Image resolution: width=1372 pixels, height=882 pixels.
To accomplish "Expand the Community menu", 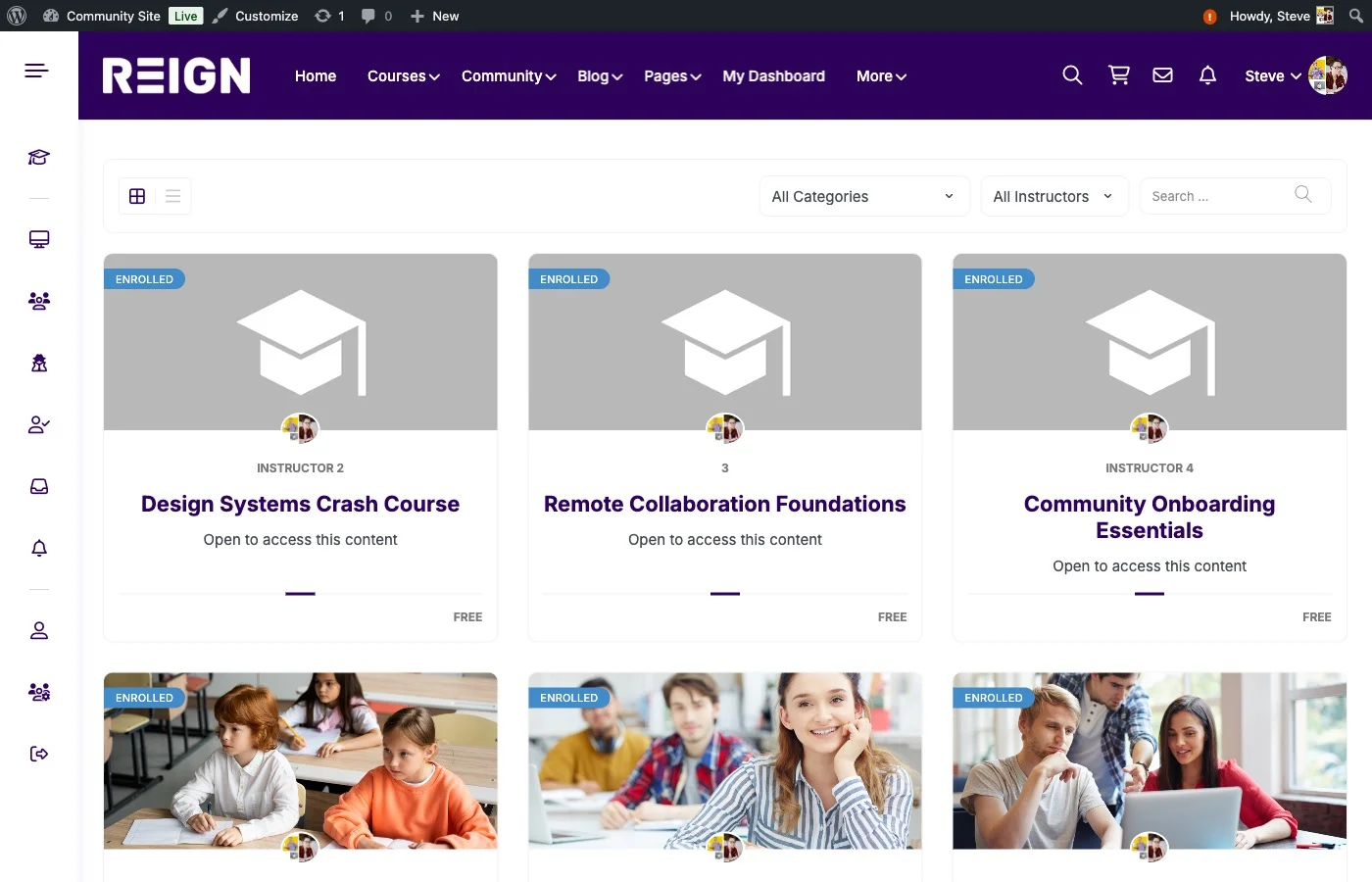I will (x=509, y=75).
